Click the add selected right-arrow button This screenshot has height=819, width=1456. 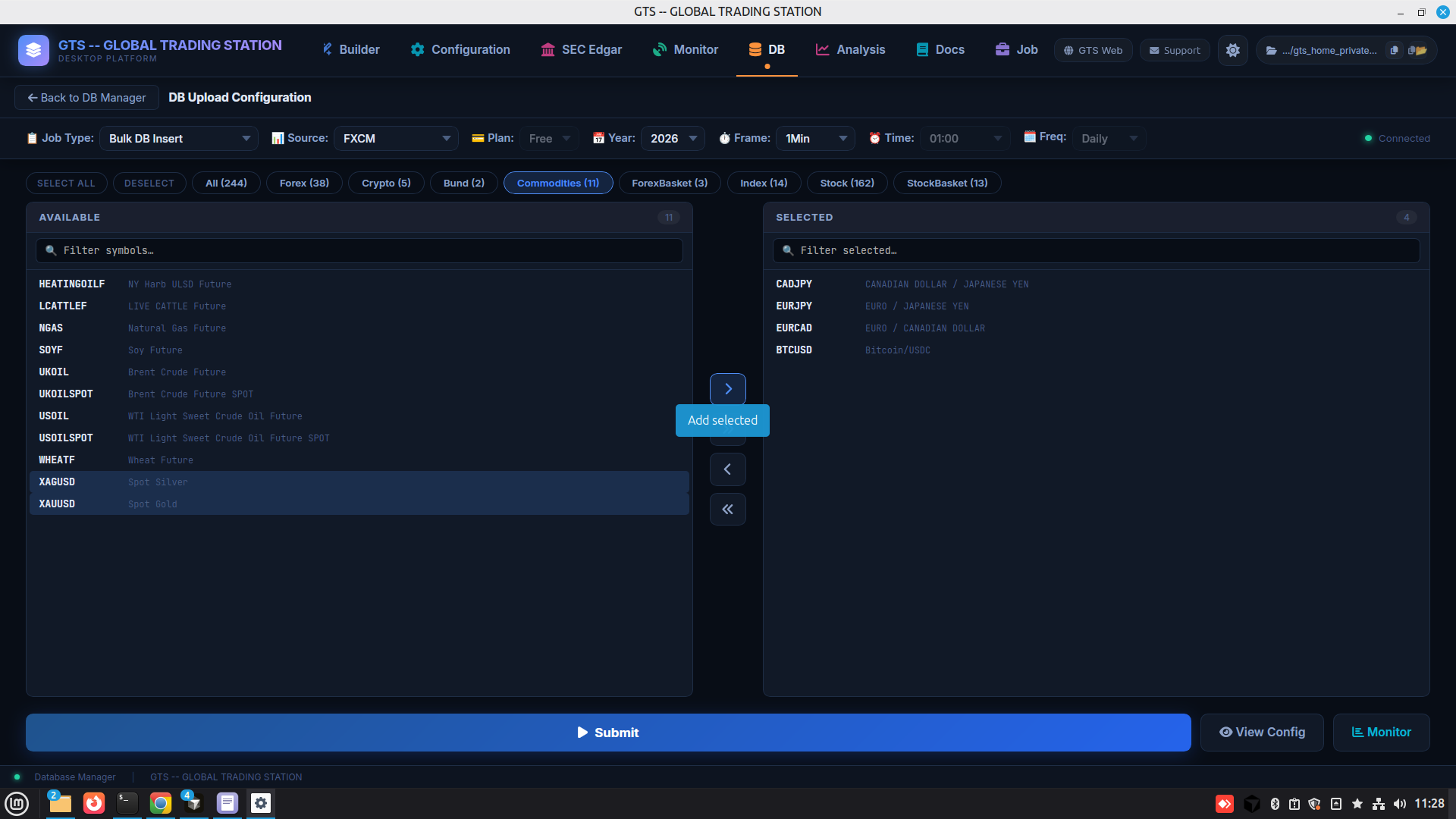tap(728, 389)
